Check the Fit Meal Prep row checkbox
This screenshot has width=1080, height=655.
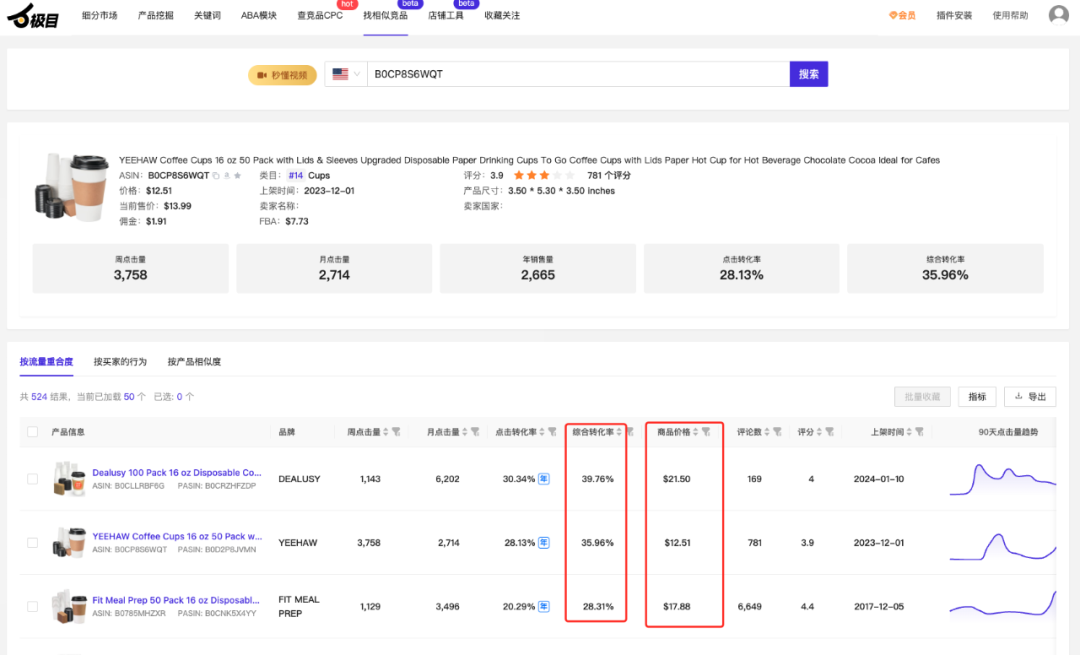coord(33,606)
